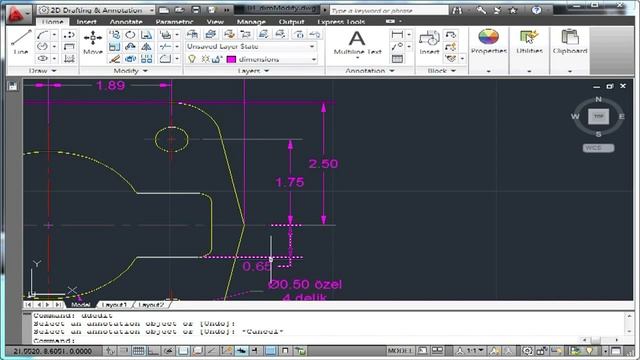
Task: Open the Block Editor icon
Action: point(451,47)
